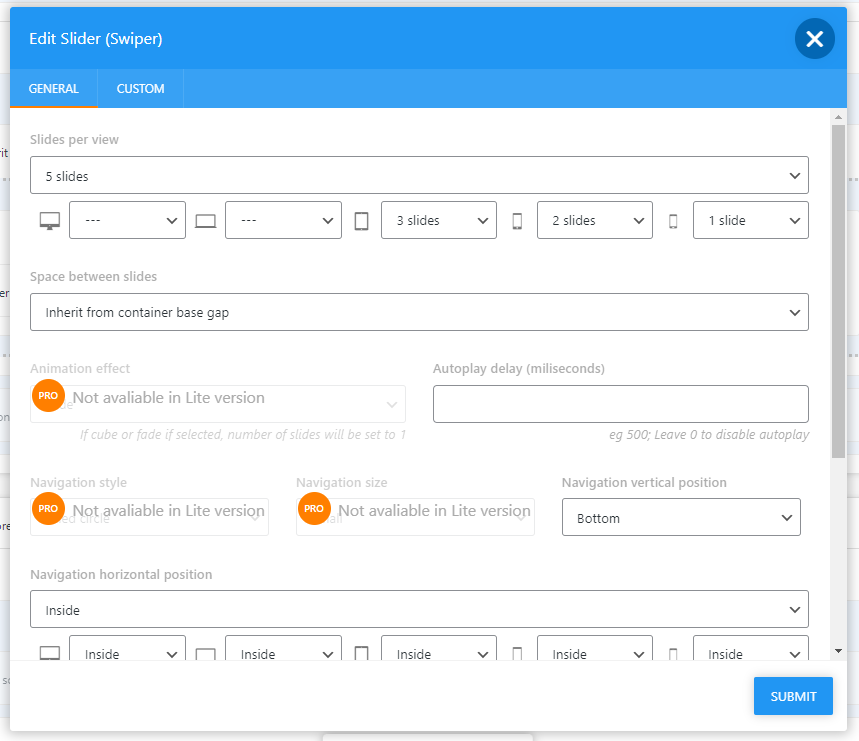
Task: Click the Autoplay delay input field
Action: pos(621,404)
